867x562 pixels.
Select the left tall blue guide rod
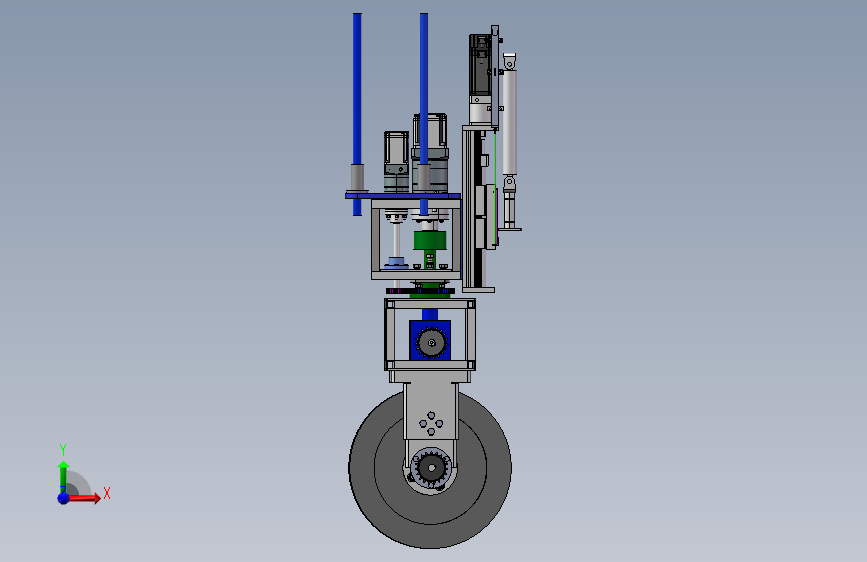click(x=357, y=89)
